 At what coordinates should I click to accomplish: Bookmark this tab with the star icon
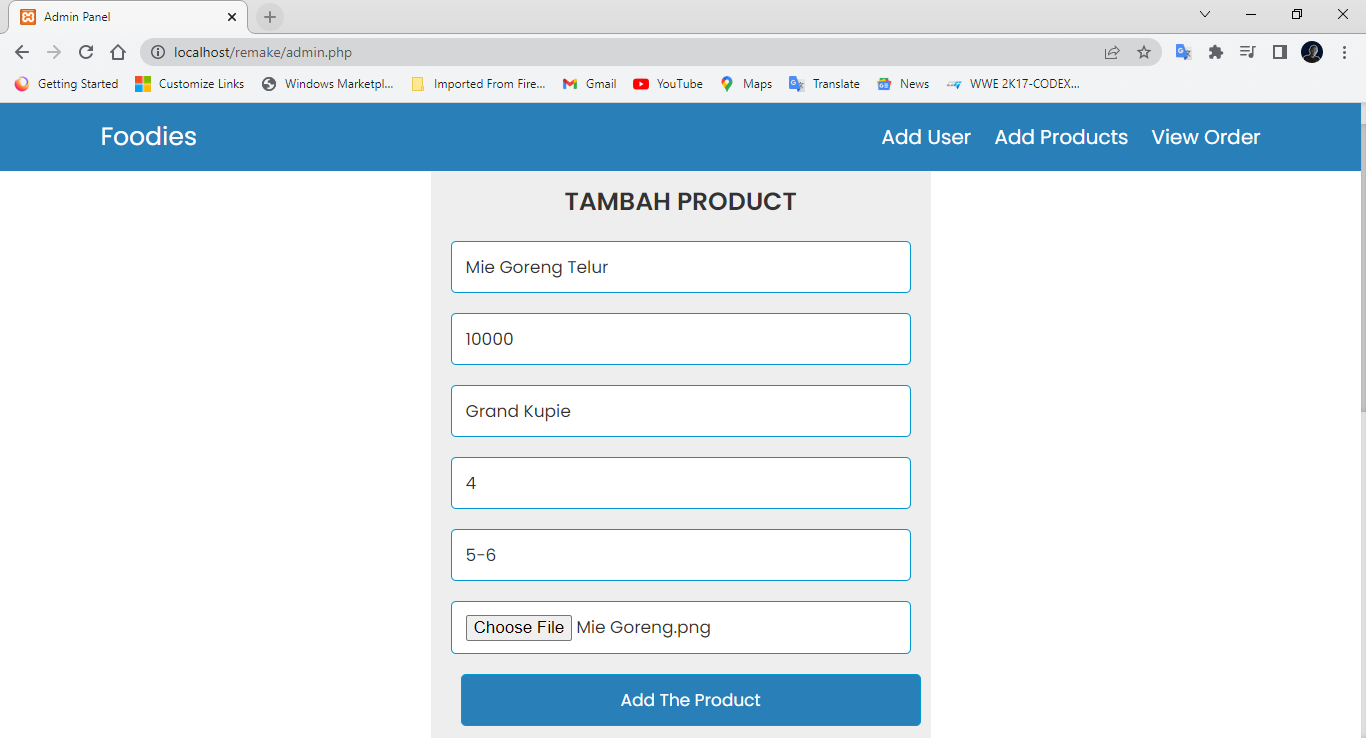point(1144,52)
